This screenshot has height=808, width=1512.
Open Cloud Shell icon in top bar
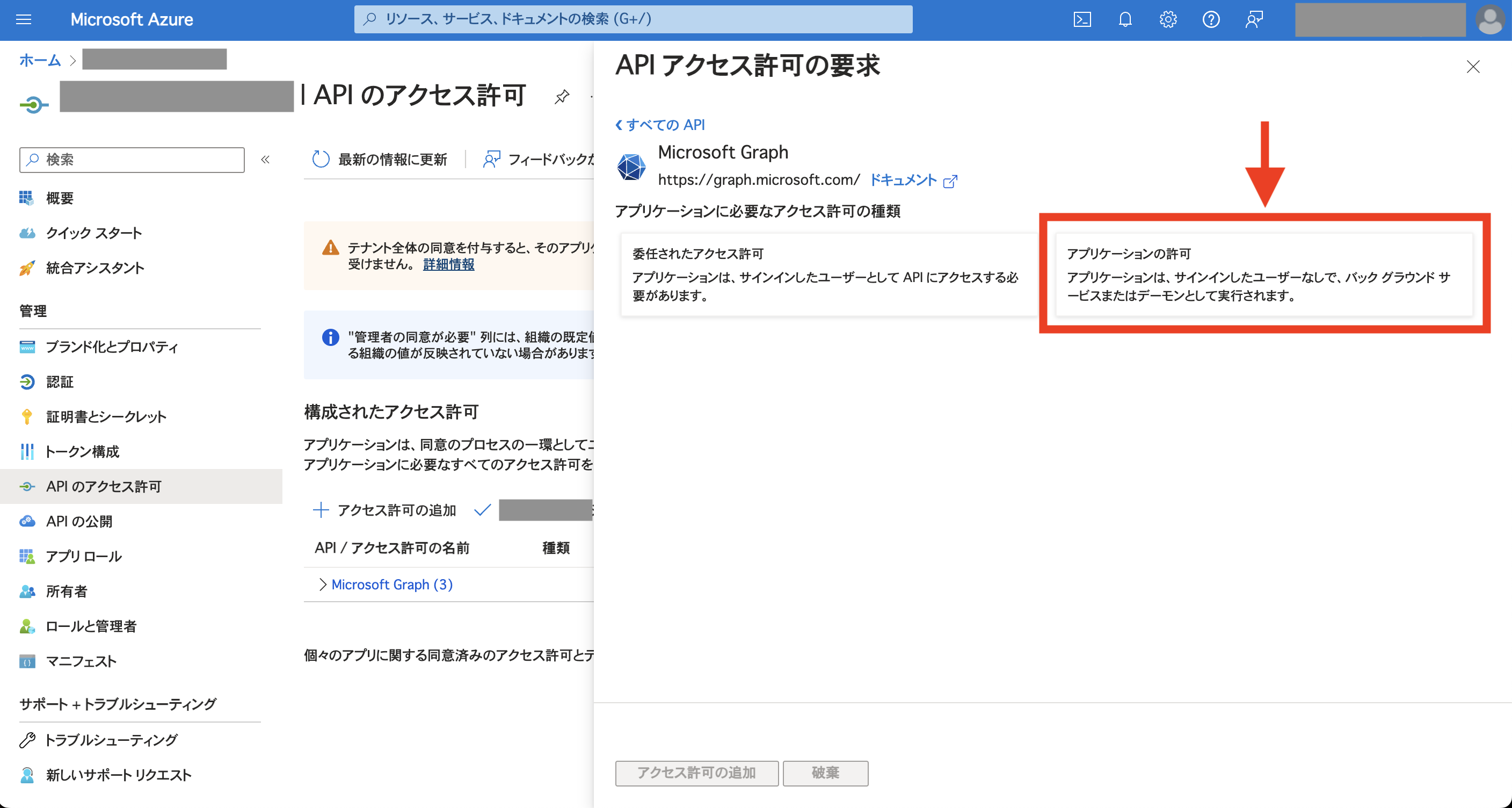(1082, 19)
